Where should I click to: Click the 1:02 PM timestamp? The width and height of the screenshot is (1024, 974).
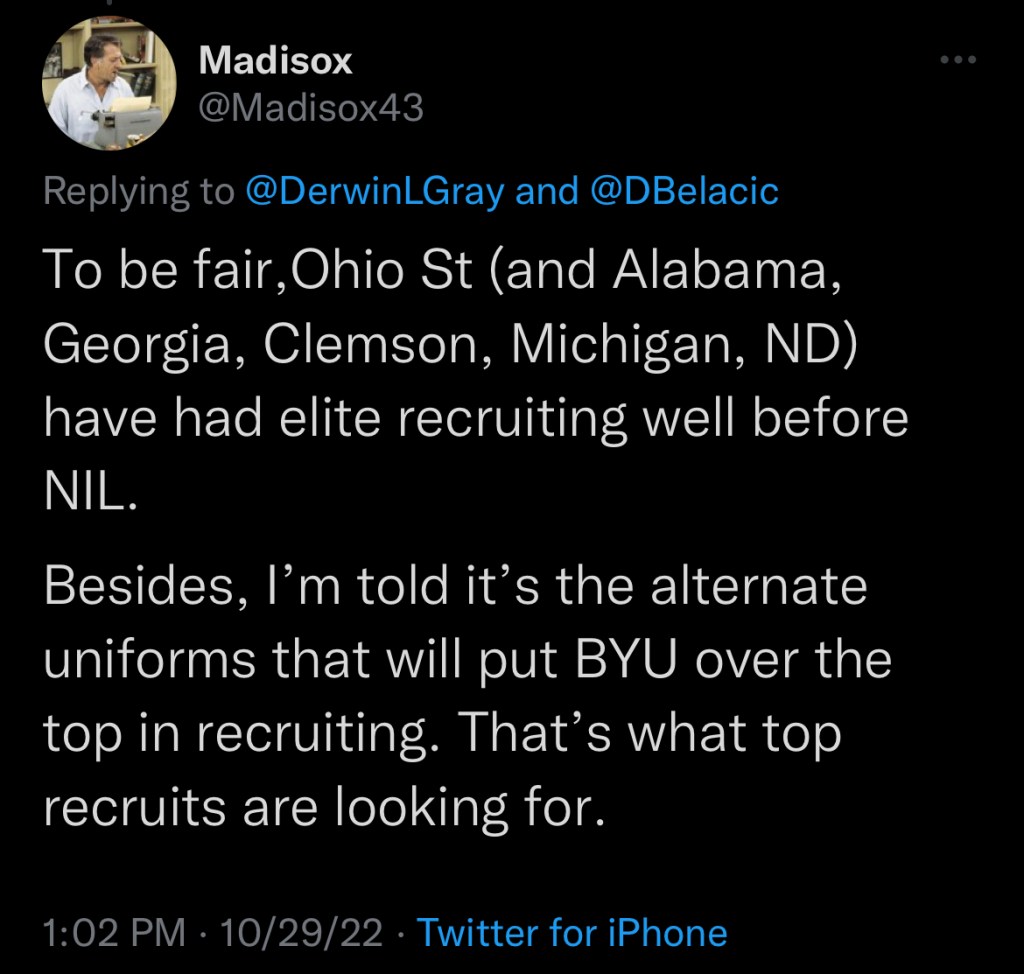point(114,932)
